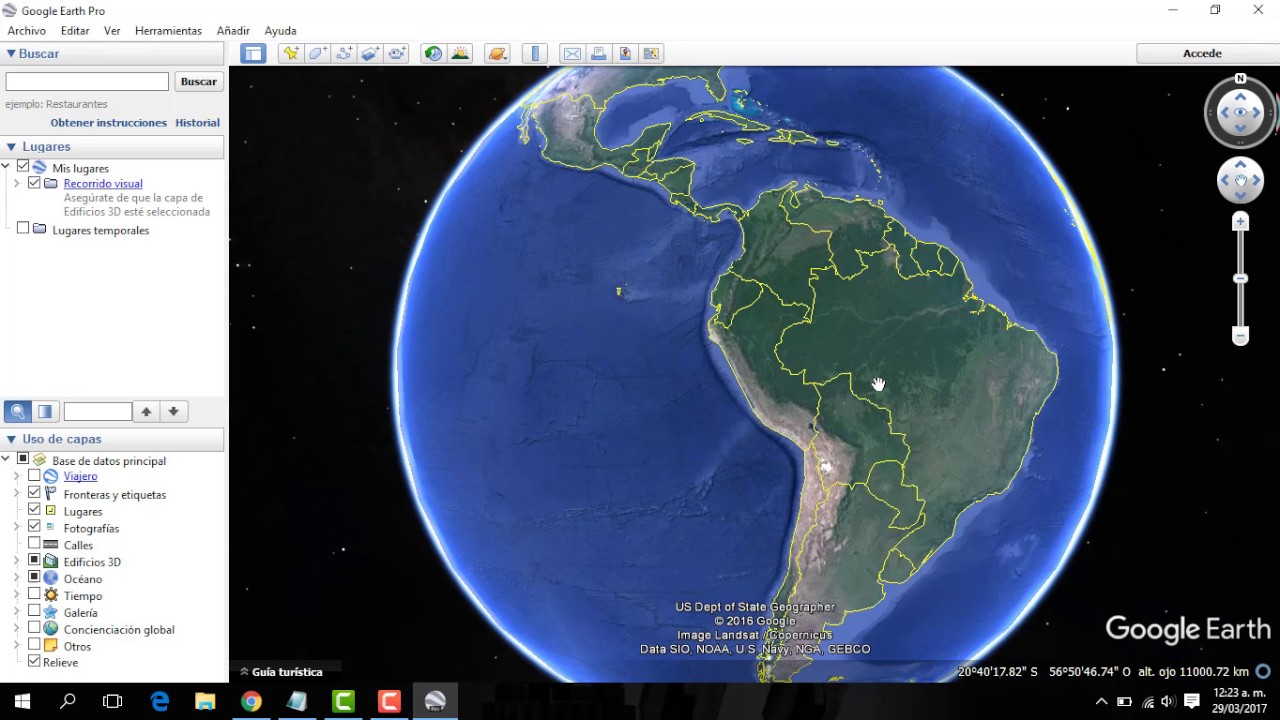Uncheck the Lugares layer checkbox
This screenshot has height=720, width=1280.
pyautogui.click(x=34, y=510)
